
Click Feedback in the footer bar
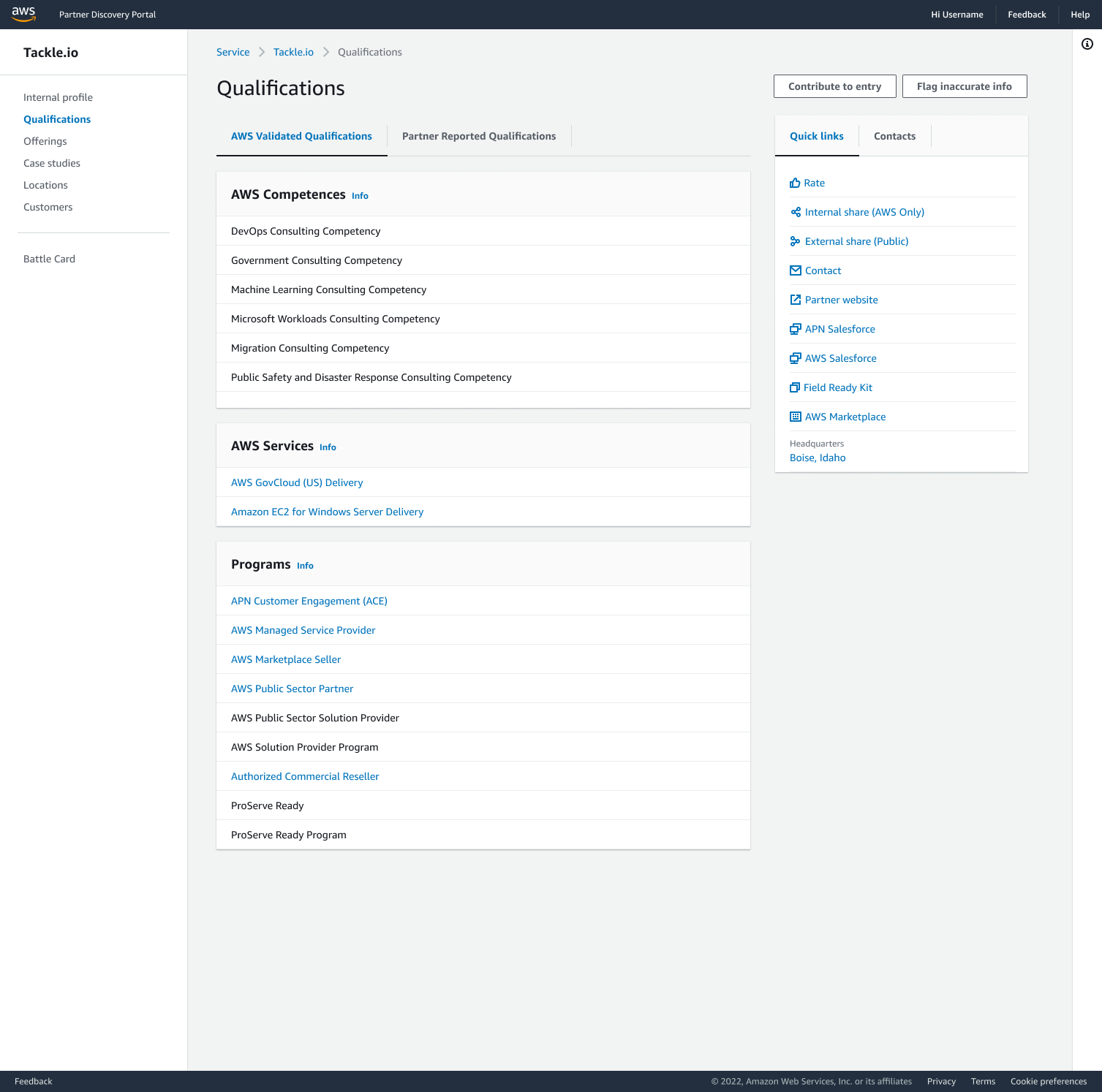[34, 1082]
